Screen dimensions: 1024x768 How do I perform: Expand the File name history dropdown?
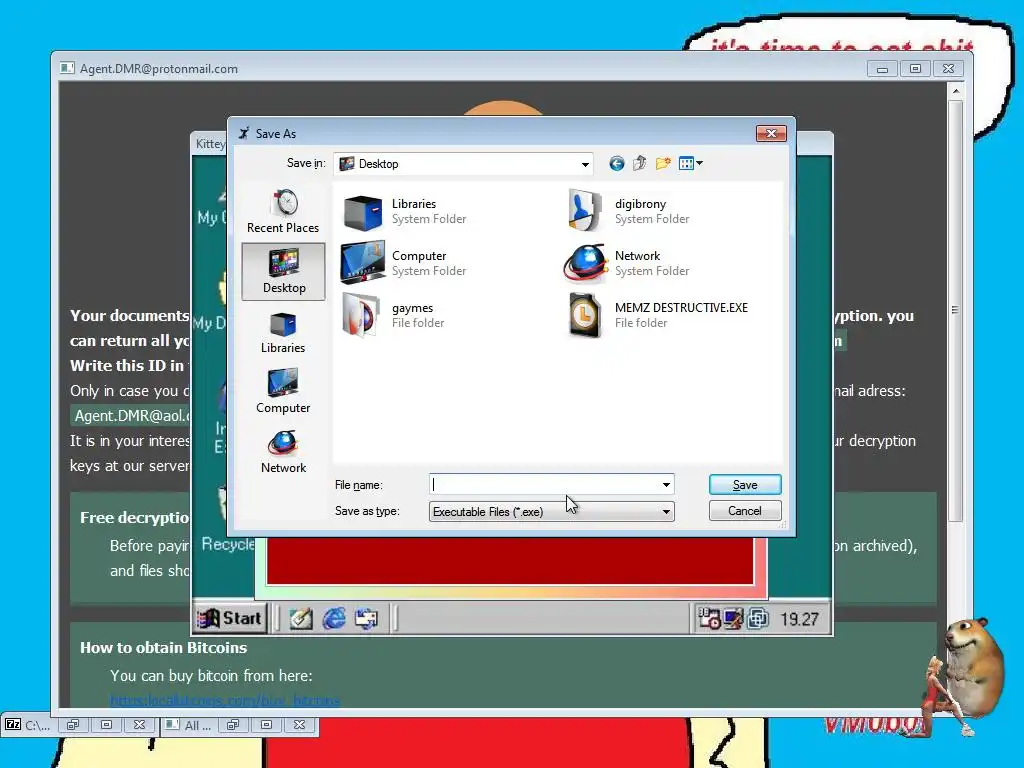point(666,485)
